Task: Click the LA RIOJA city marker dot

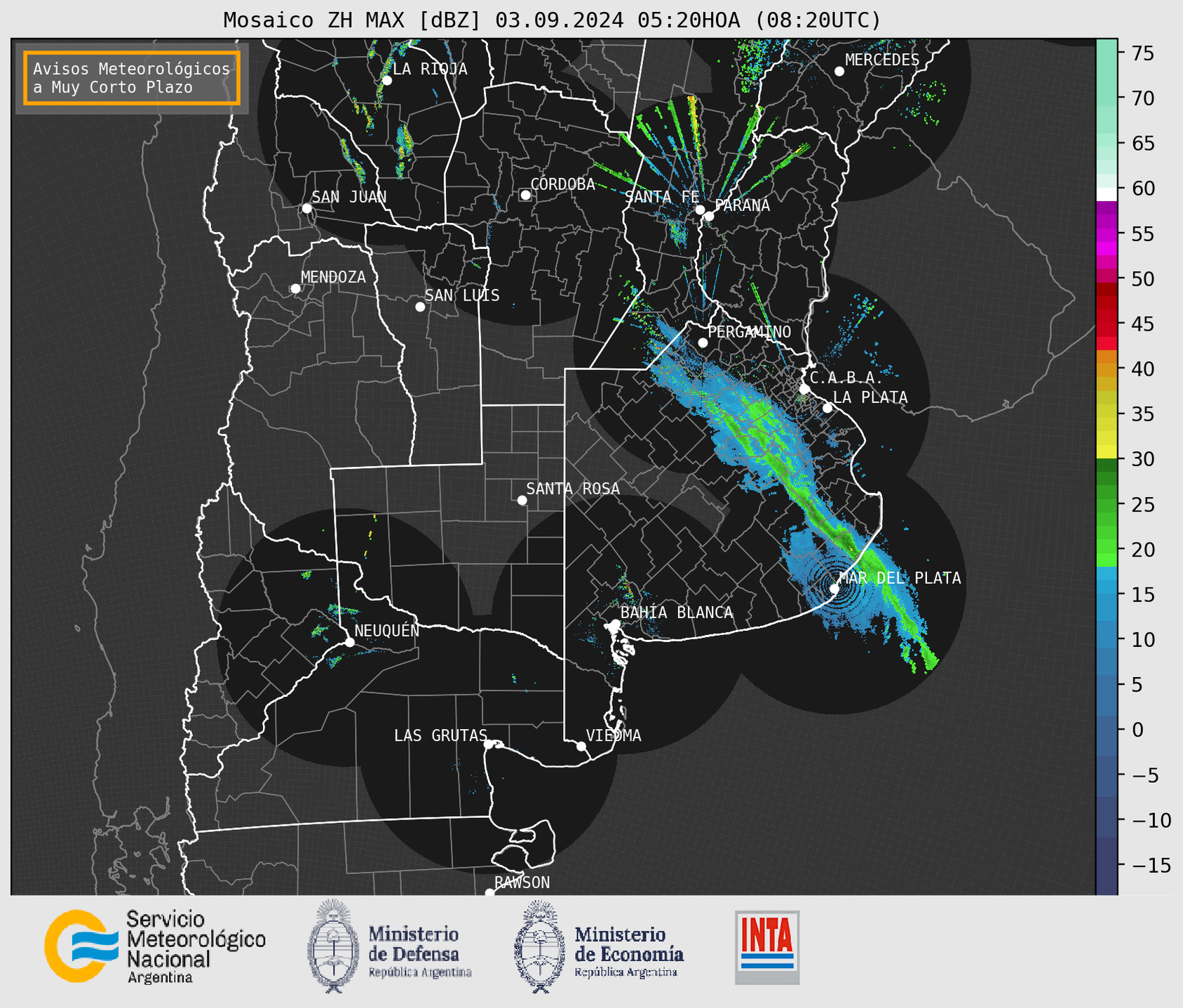Action: 387,81
